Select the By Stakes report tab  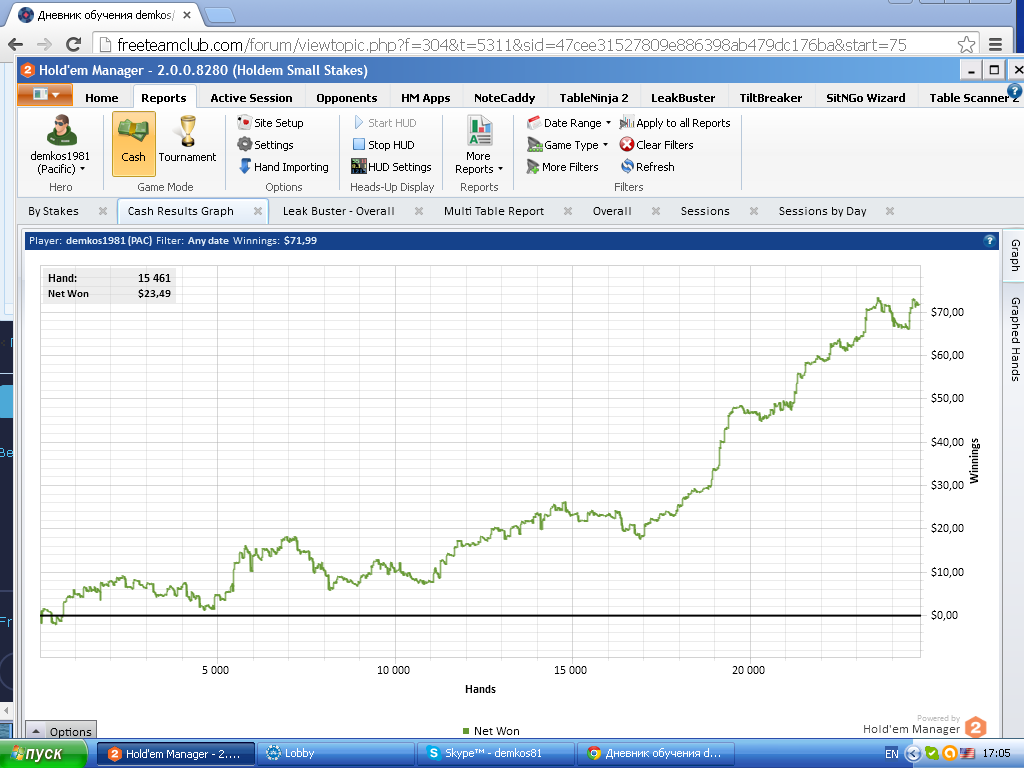[53, 211]
